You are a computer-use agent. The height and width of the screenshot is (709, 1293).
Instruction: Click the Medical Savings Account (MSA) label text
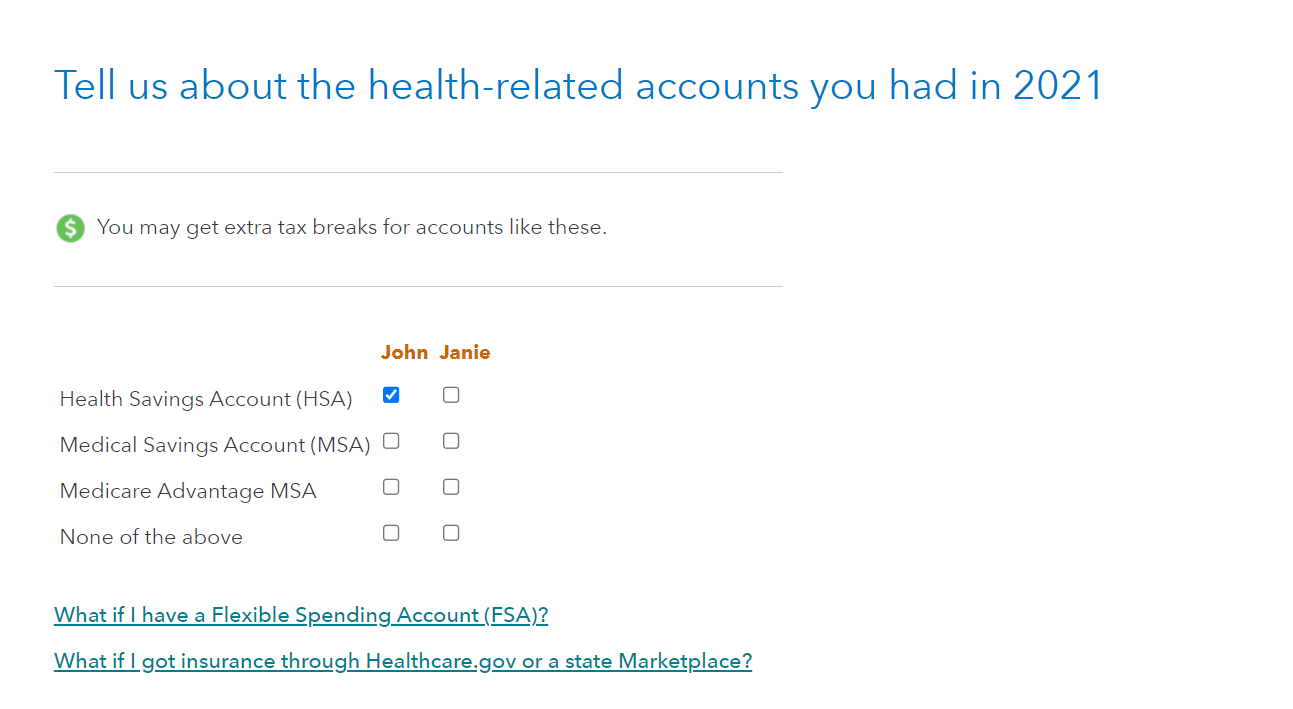click(215, 445)
